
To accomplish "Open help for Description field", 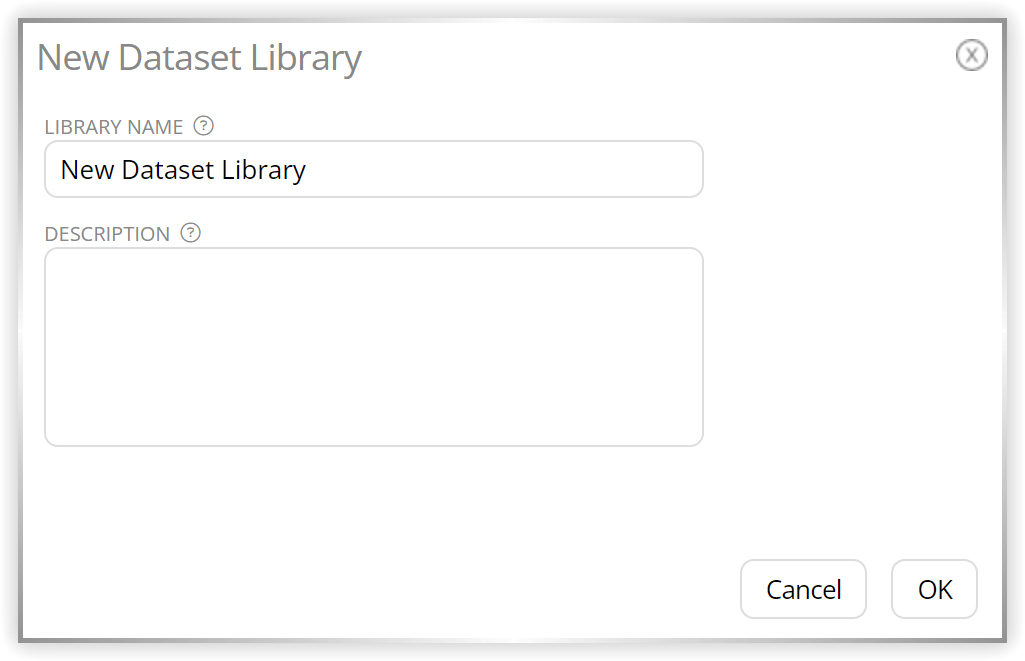I will [x=190, y=233].
